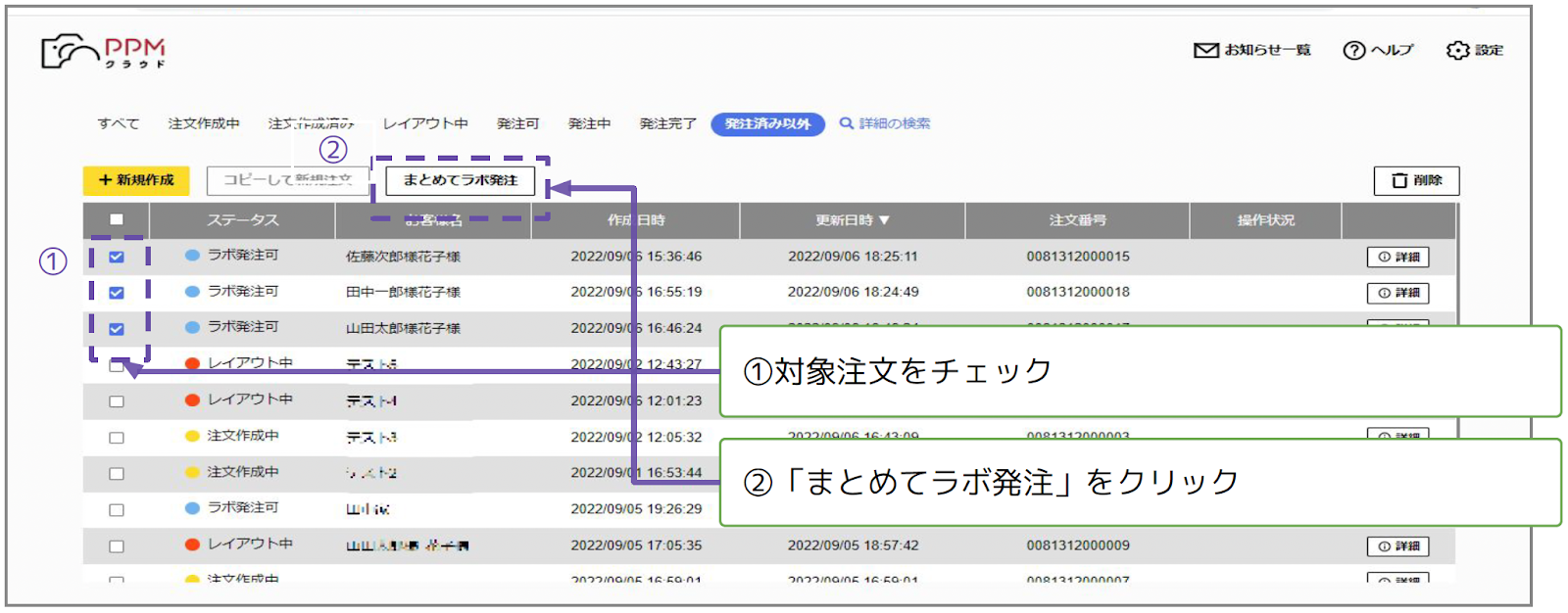The height and width of the screenshot is (613, 1568).
Task: Click customer name 田中一郎様花子様
Action: 403,292
